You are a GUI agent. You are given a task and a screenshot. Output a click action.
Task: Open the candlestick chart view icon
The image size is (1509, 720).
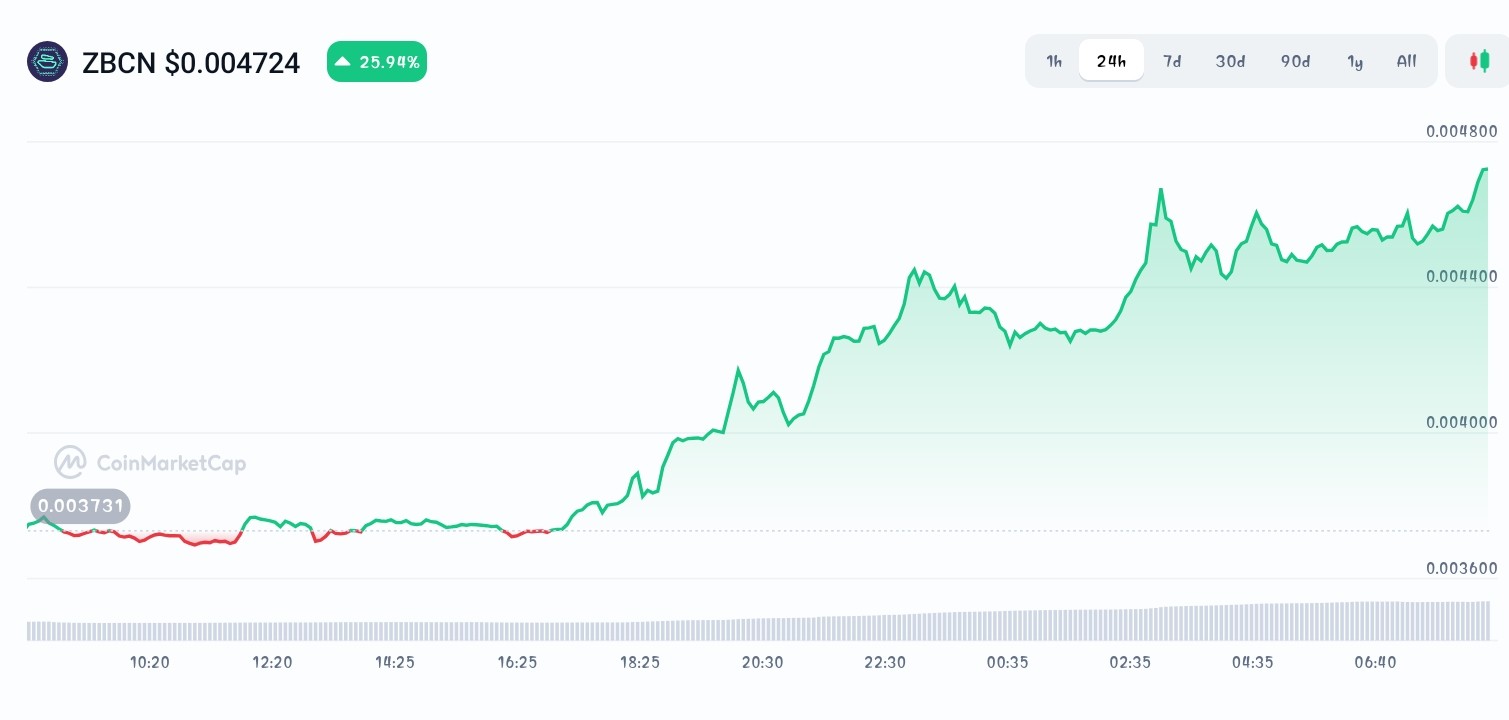(1480, 61)
